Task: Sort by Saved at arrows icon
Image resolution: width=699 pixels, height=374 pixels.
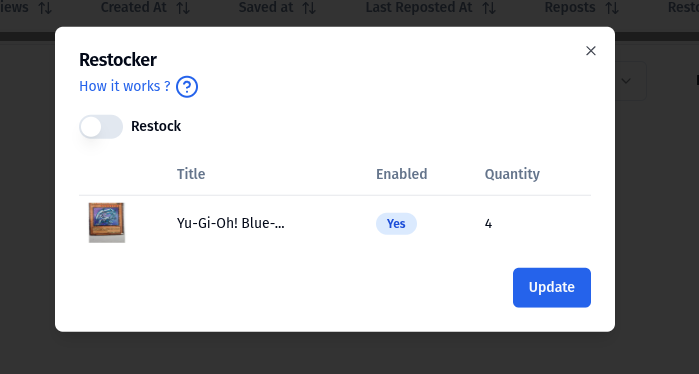Action: pyautogui.click(x=309, y=8)
